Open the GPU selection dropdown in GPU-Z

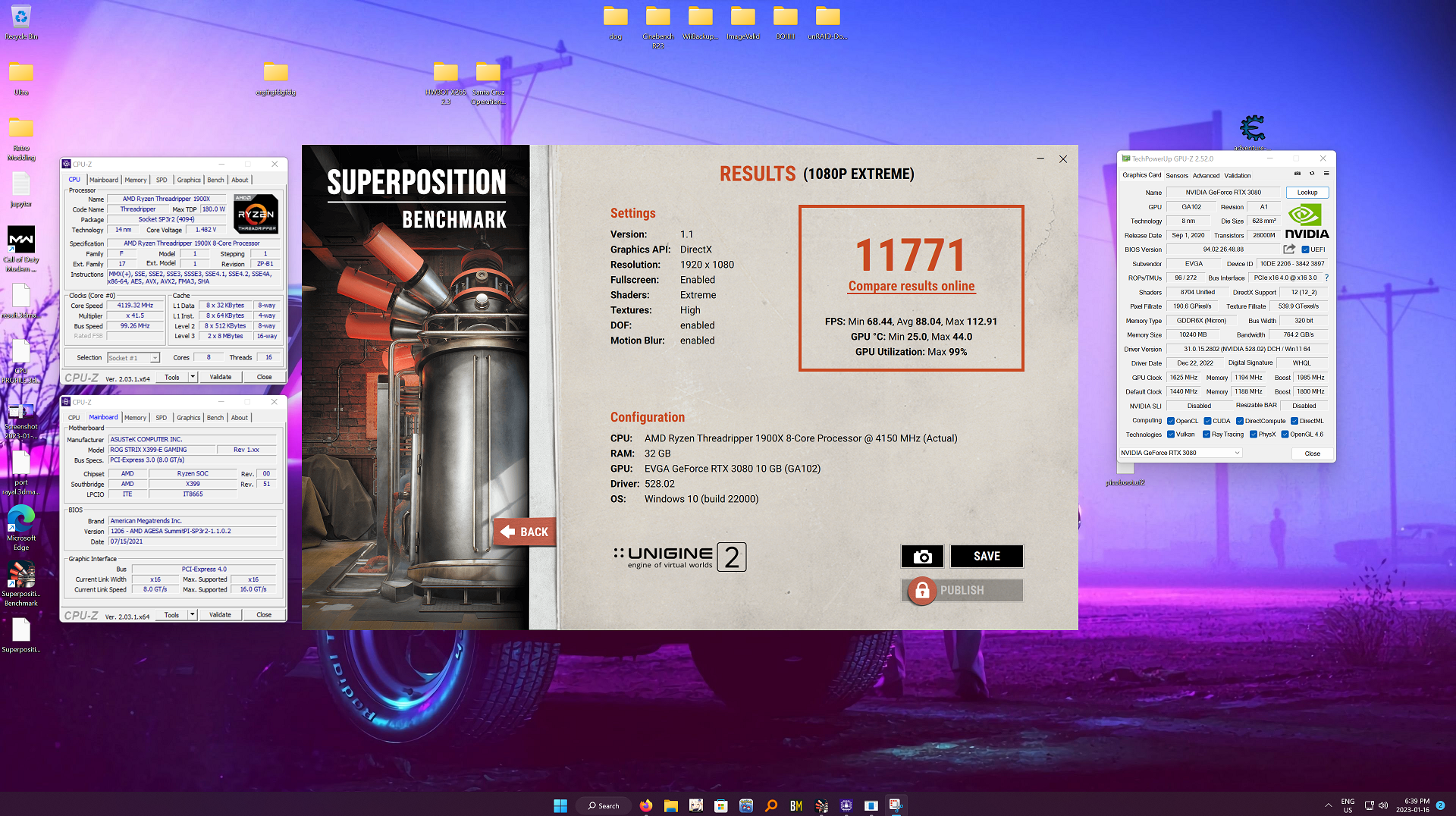pyautogui.click(x=1181, y=453)
